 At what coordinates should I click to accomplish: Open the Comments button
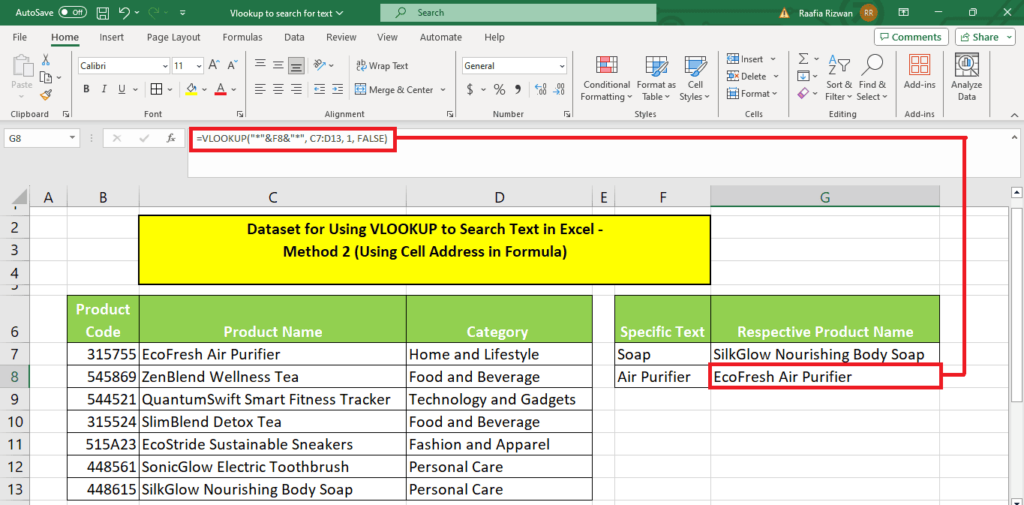pyautogui.click(x=910, y=37)
